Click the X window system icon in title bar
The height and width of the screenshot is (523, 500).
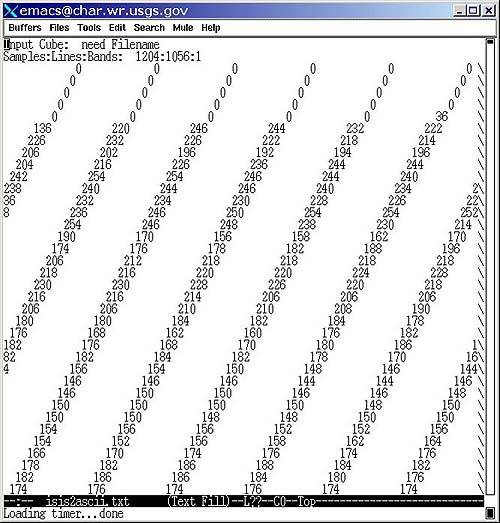click(x=10, y=11)
